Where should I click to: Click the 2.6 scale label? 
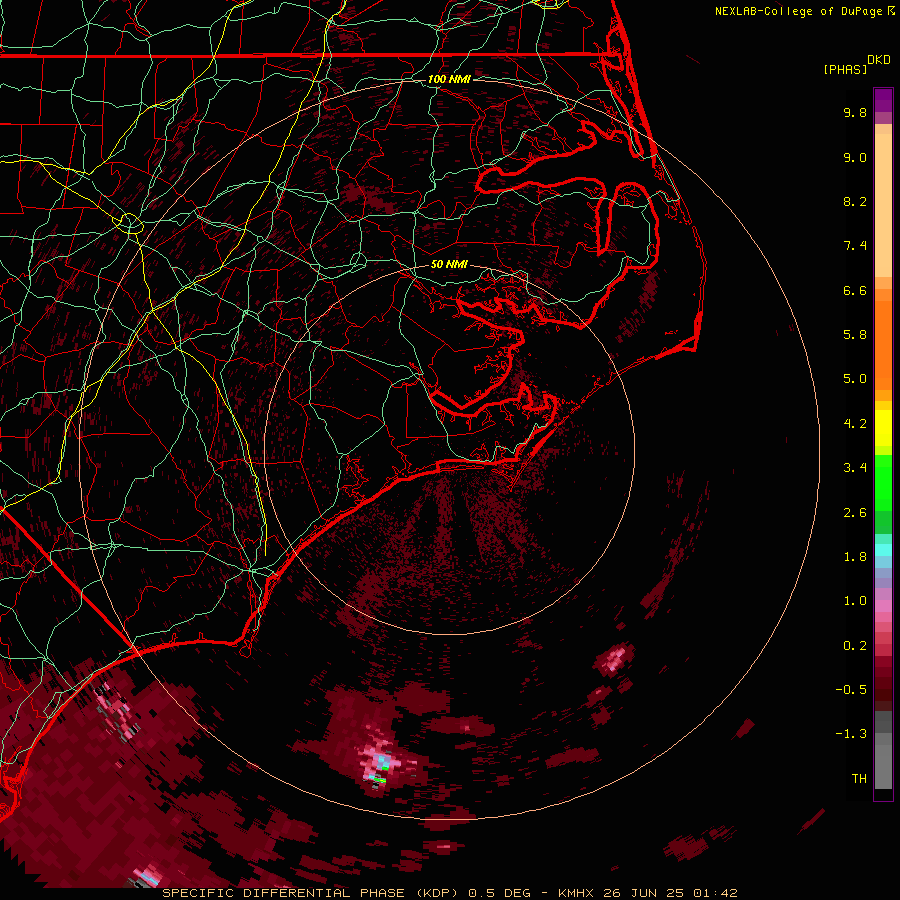855,513
